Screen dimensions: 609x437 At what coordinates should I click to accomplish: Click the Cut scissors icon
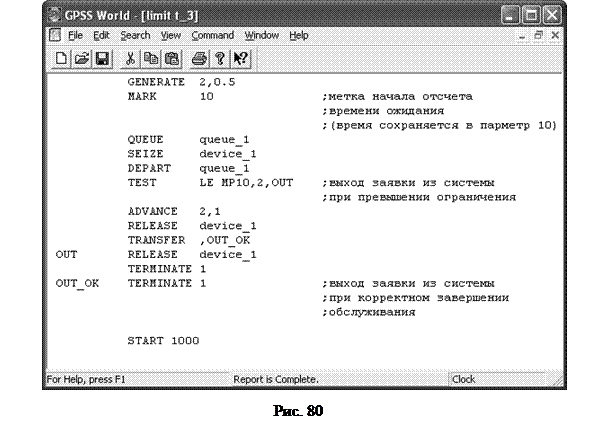click(130, 59)
